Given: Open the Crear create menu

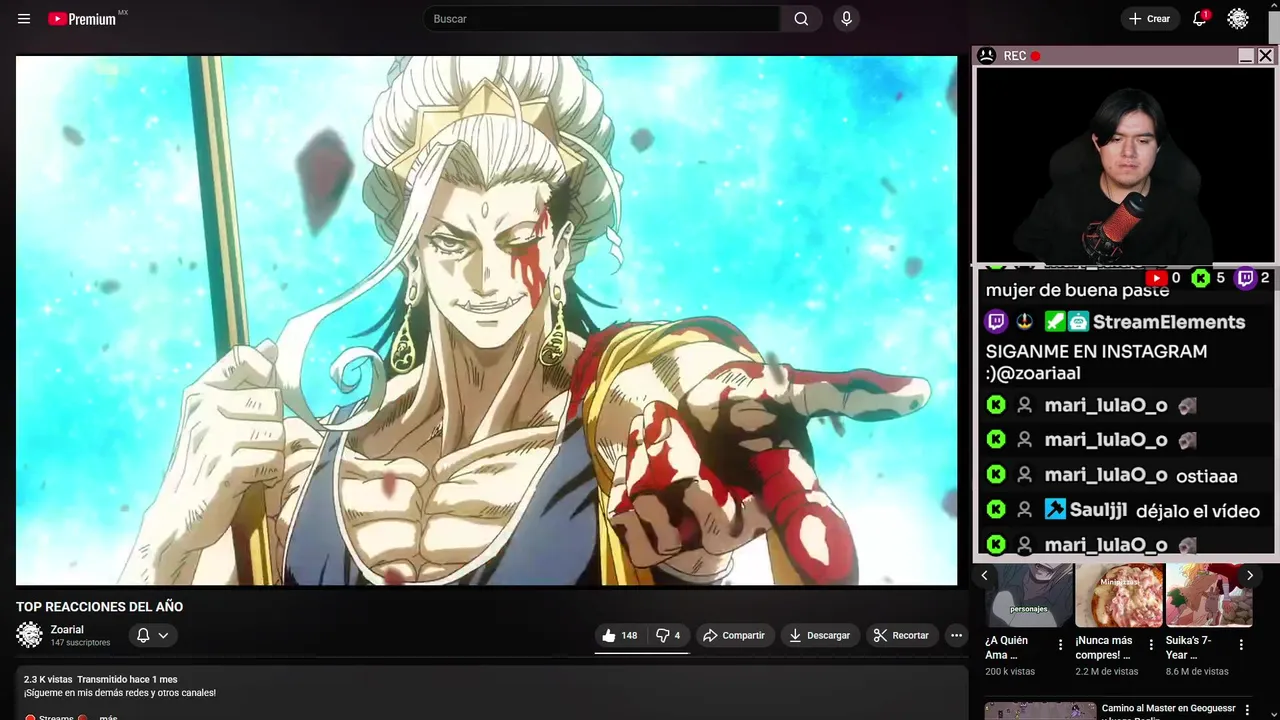Looking at the screenshot, I should point(1149,19).
